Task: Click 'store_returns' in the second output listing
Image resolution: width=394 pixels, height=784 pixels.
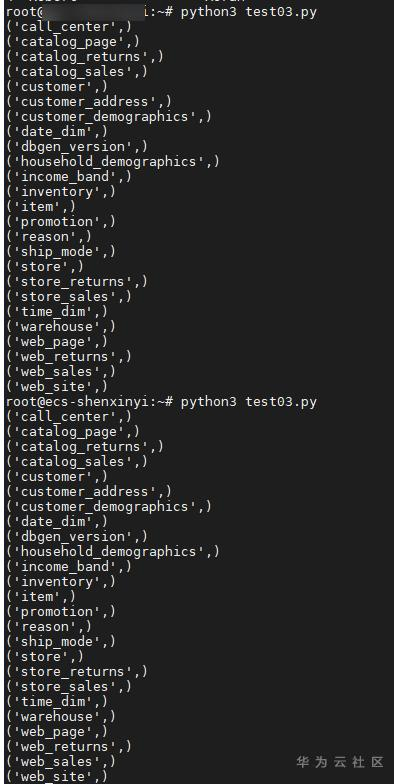Action: pos(76,672)
